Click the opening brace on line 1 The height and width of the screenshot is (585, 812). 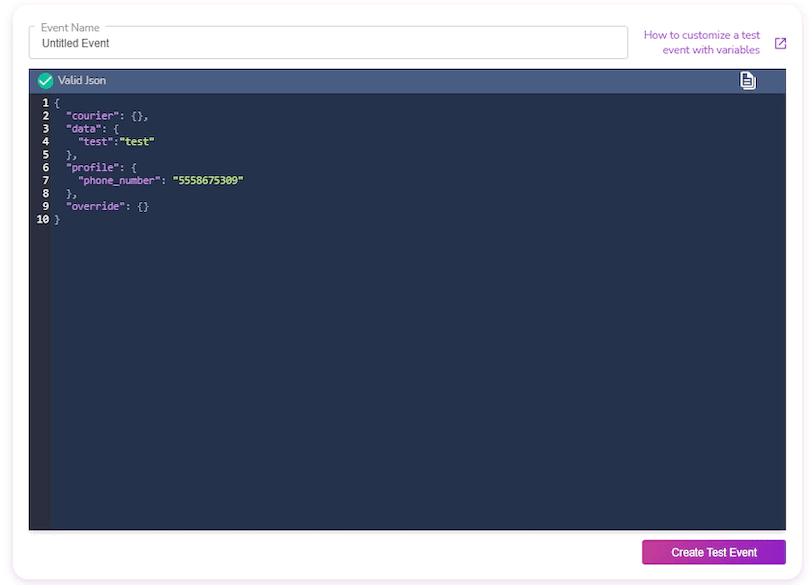point(57,103)
